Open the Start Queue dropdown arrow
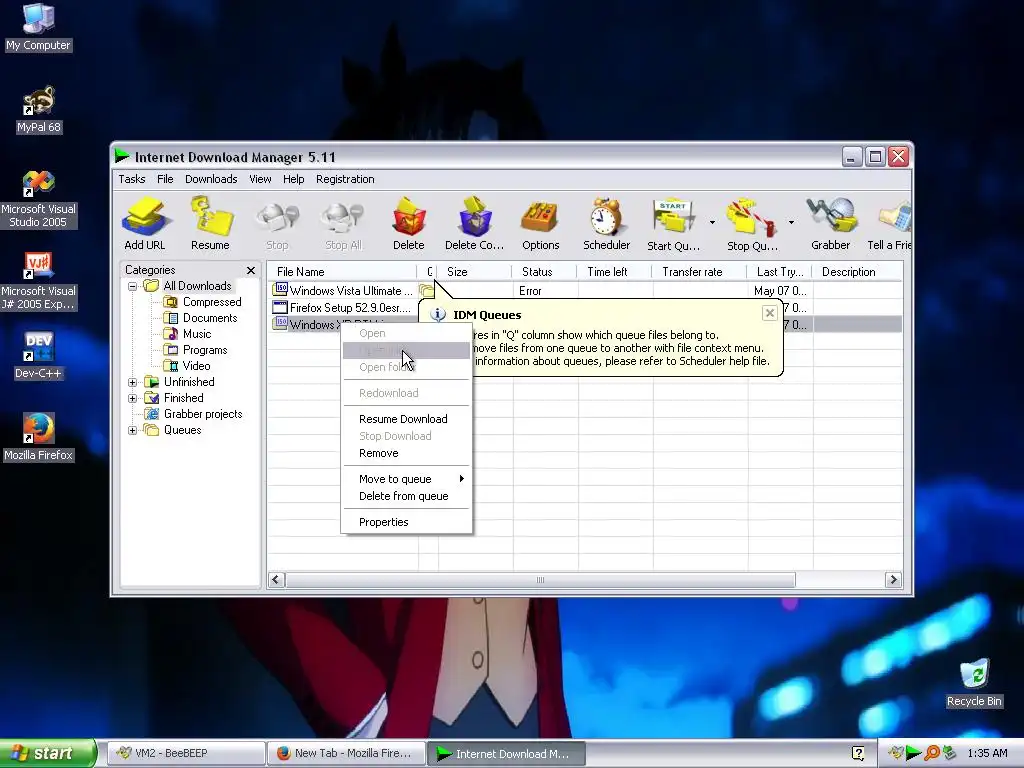The width and height of the screenshot is (1024, 768). (x=712, y=223)
